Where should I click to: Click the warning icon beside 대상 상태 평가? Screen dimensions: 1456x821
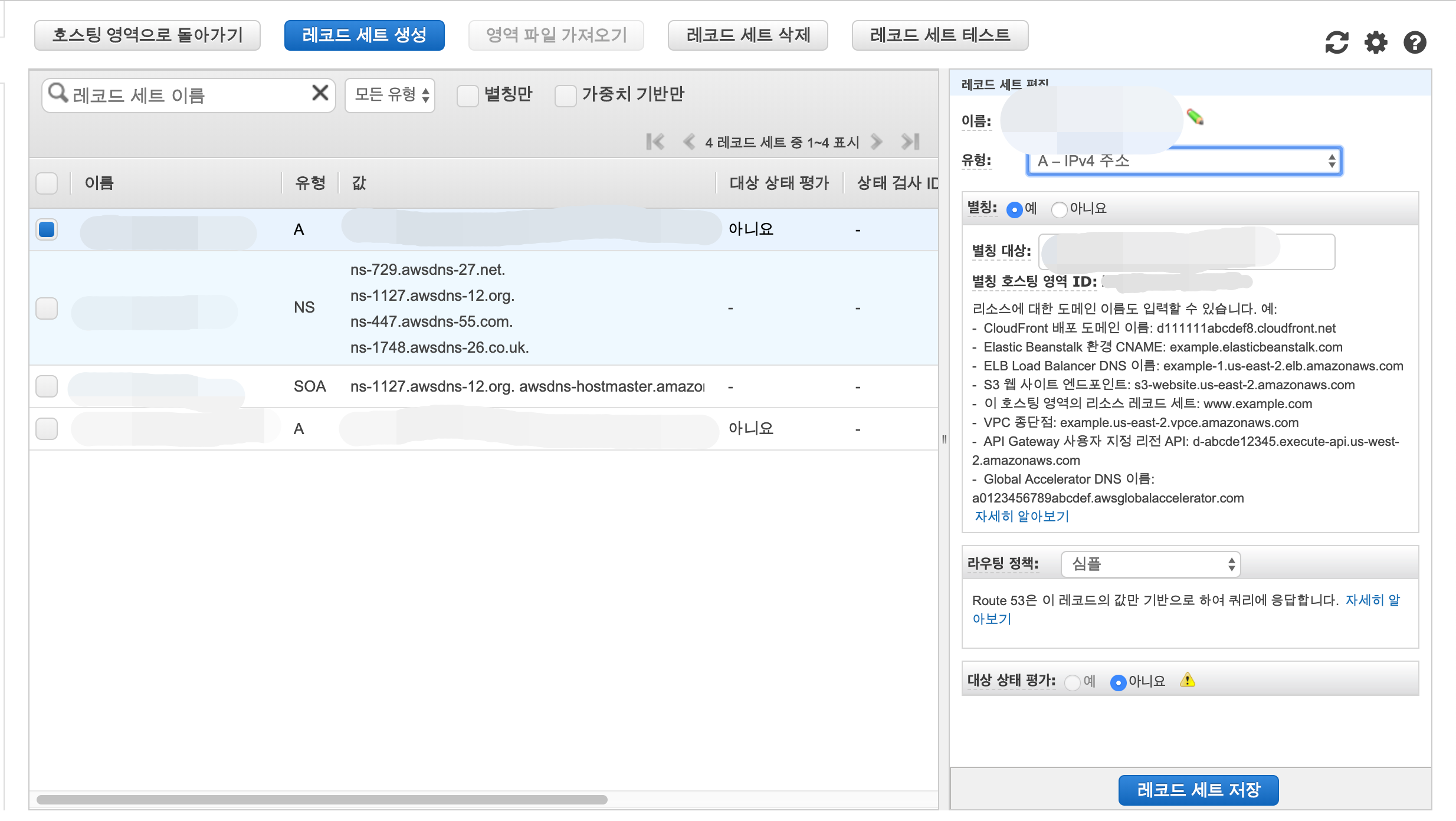click(1187, 680)
